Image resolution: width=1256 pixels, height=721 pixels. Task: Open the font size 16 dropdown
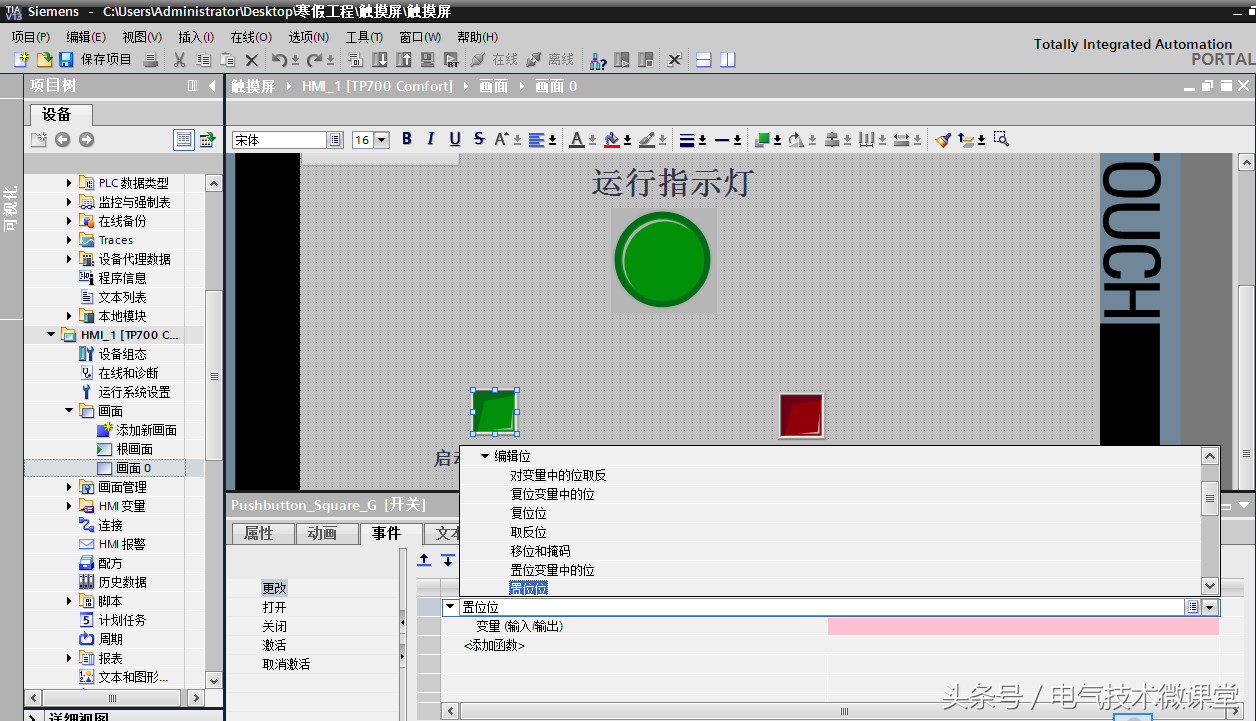381,140
